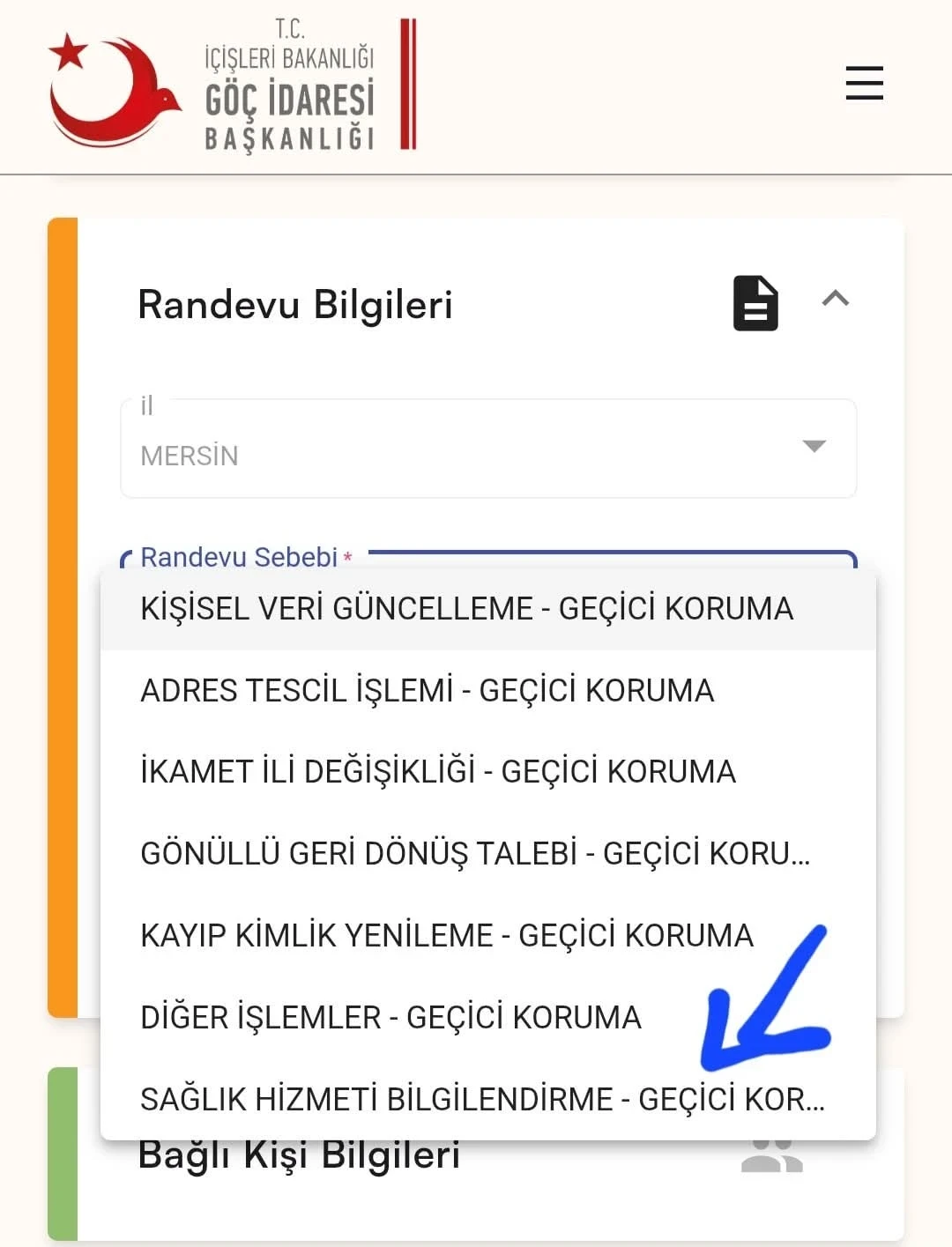952x1247 pixels.
Task: Click the orange accent bar on Randevu card
Action: pyautogui.click(x=63, y=617)
